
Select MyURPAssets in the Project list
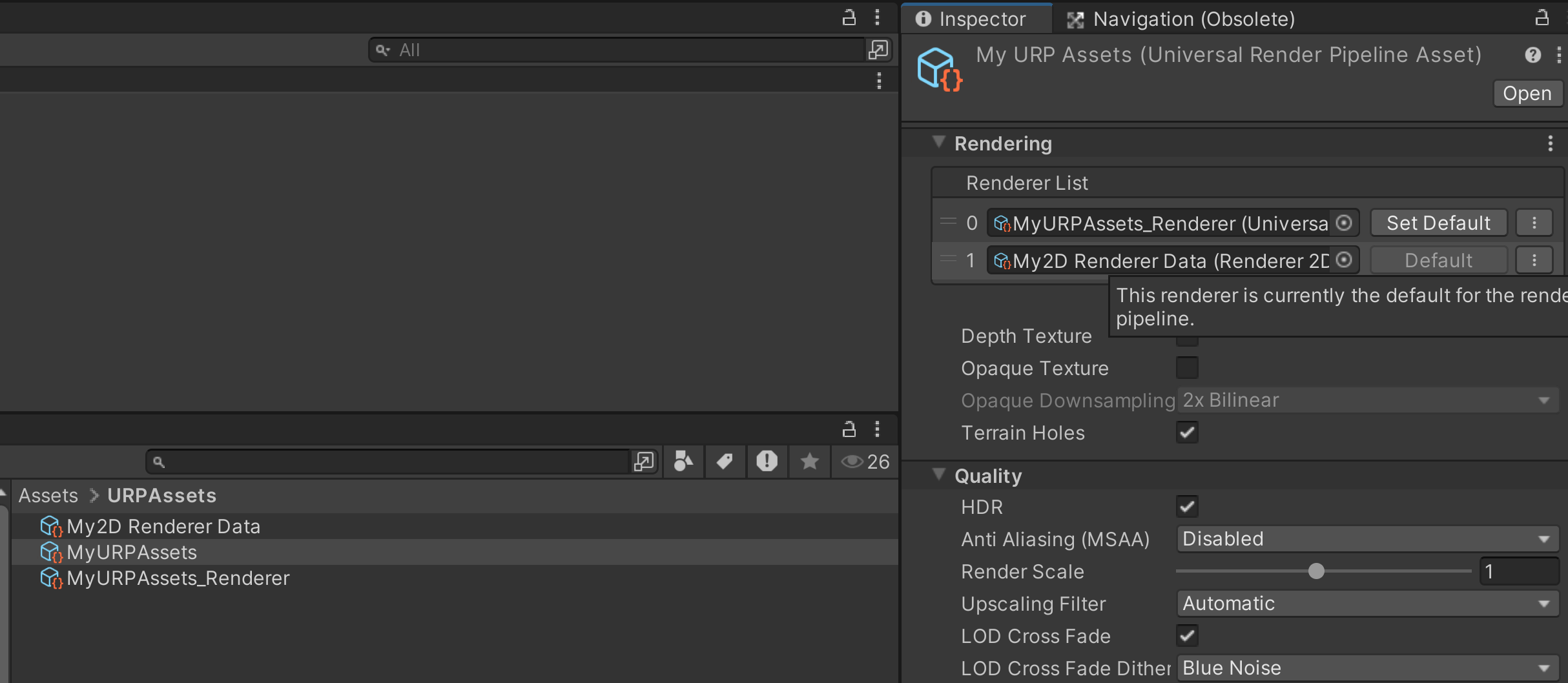(x=131, y=552)
